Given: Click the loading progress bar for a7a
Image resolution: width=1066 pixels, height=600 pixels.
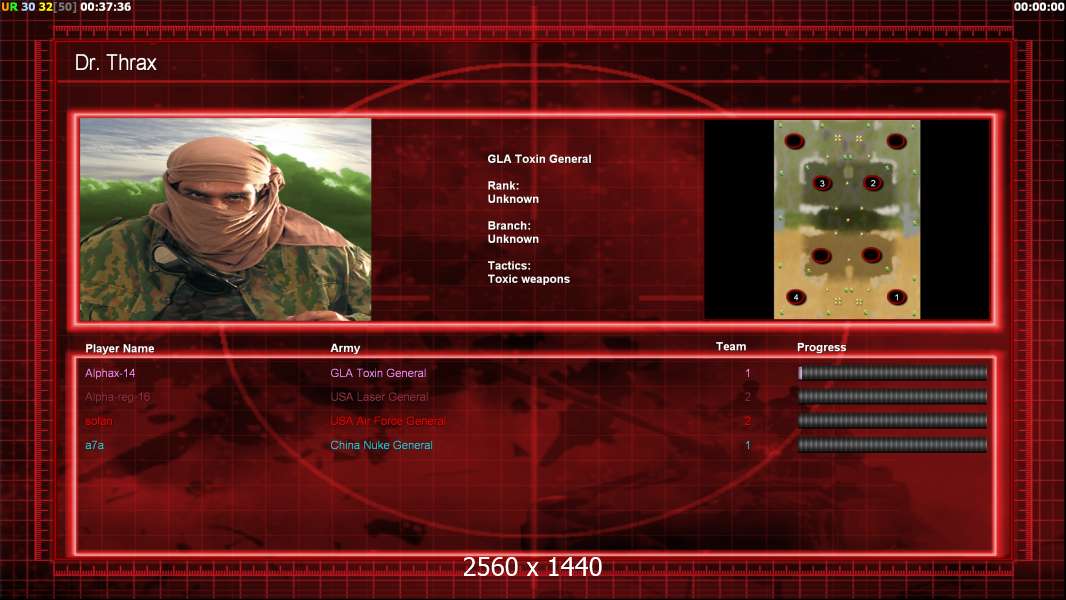Looking at the screenshot, I should [893, 445].
